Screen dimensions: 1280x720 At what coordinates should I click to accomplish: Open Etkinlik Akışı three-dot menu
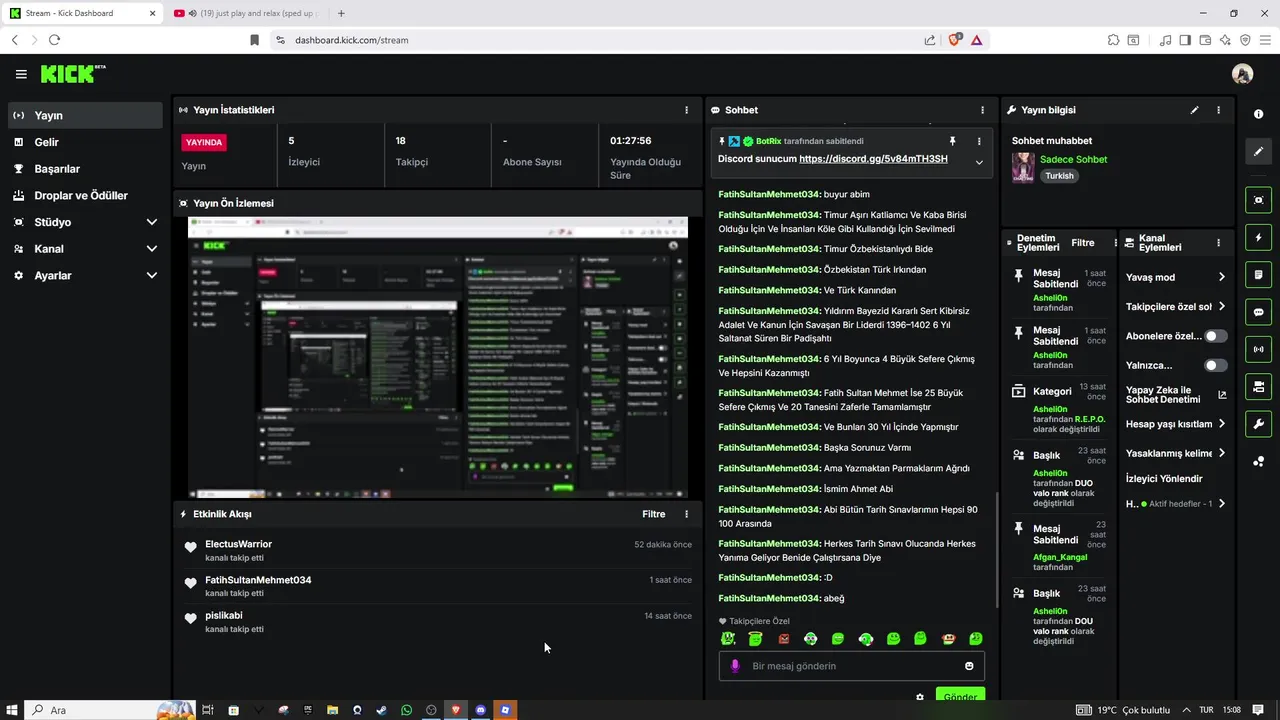686,514
